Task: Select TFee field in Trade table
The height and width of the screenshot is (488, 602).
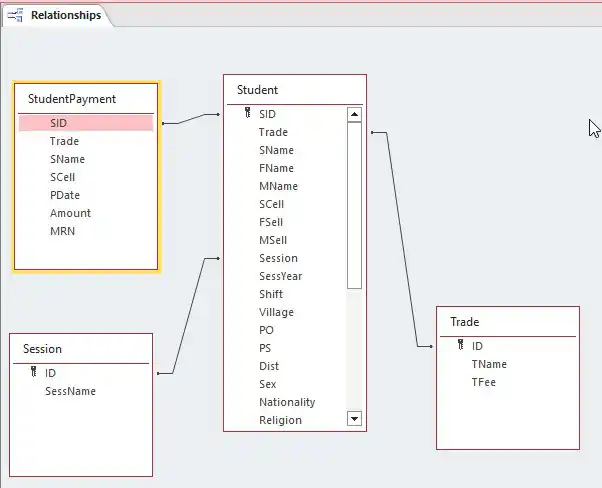Action: click(484, 382)
